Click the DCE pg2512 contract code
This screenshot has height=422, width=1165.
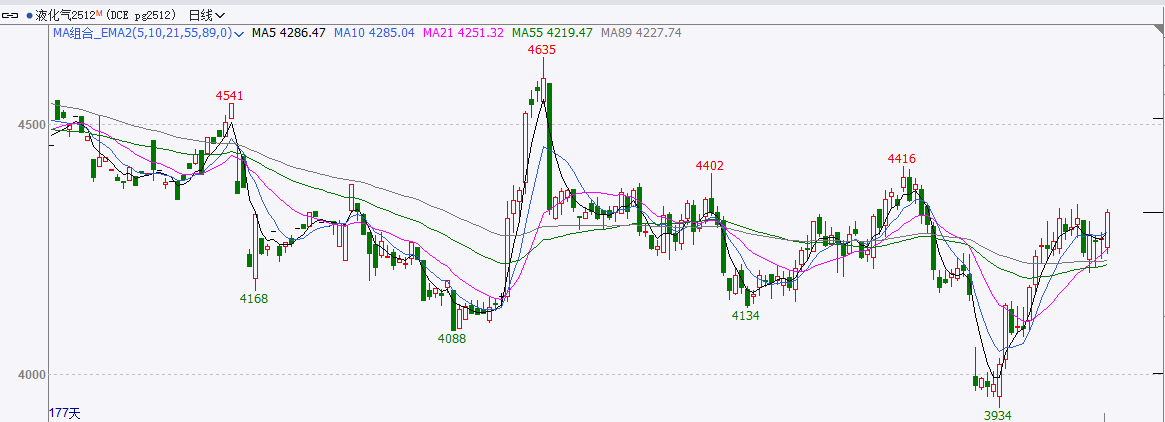tap(139, 15)
